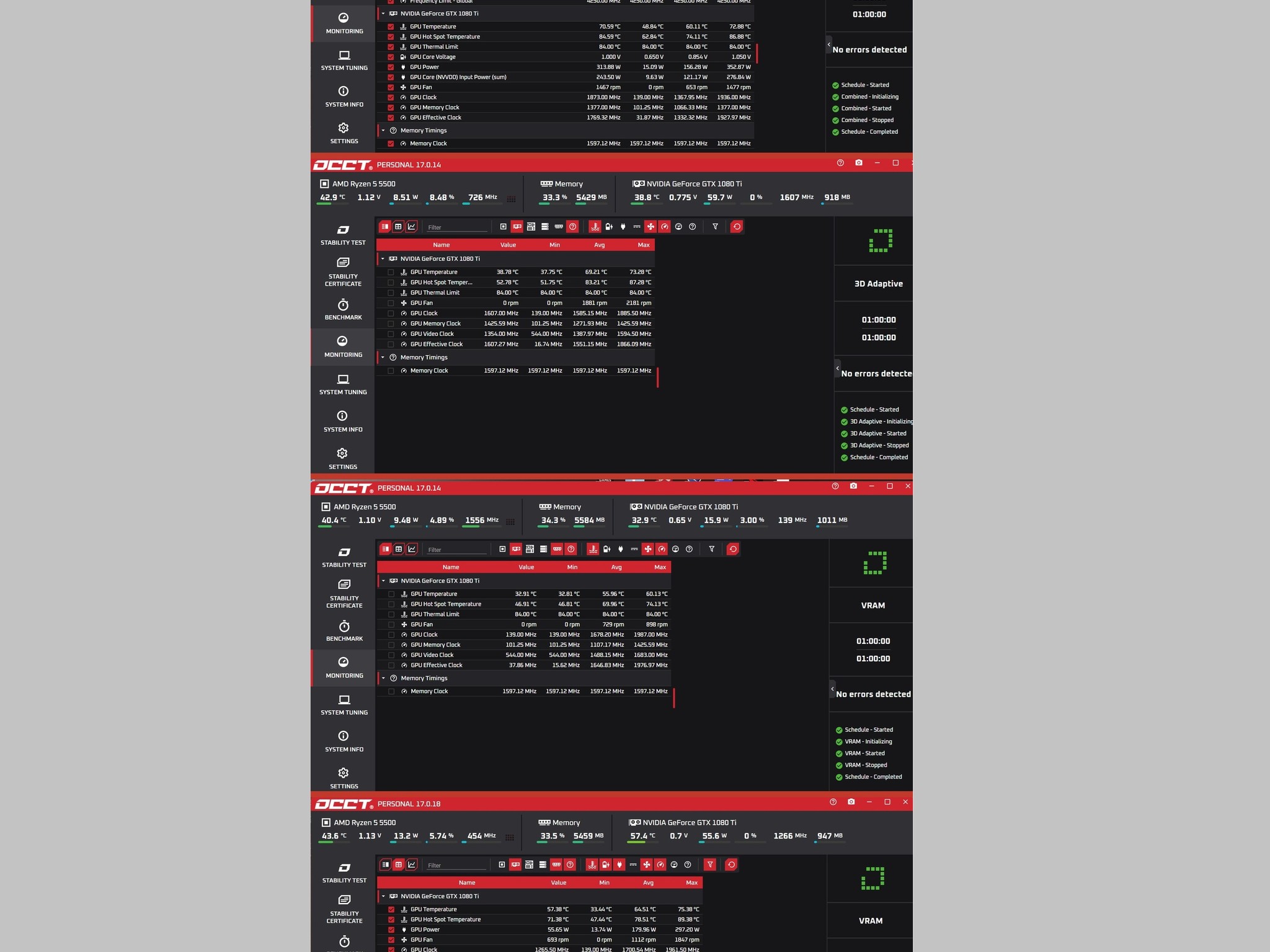Click red scrollbar thumb in 3D Adaptive window
The height and width of the screenshot is (952, 1270).
point(657,377)
